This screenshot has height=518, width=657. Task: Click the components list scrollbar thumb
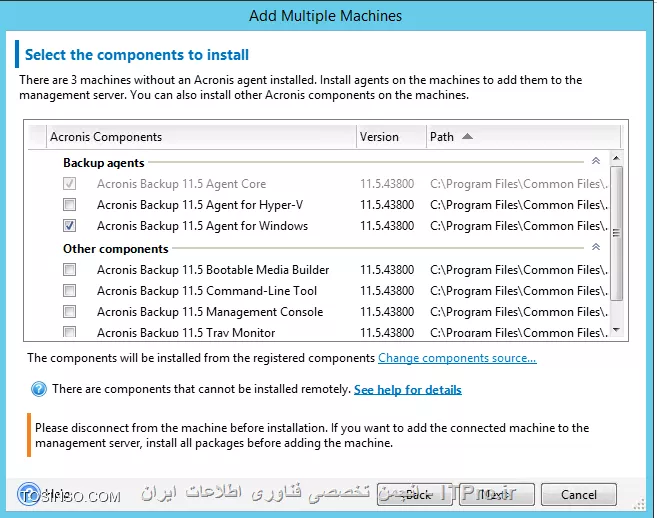(x=616, y=233)
